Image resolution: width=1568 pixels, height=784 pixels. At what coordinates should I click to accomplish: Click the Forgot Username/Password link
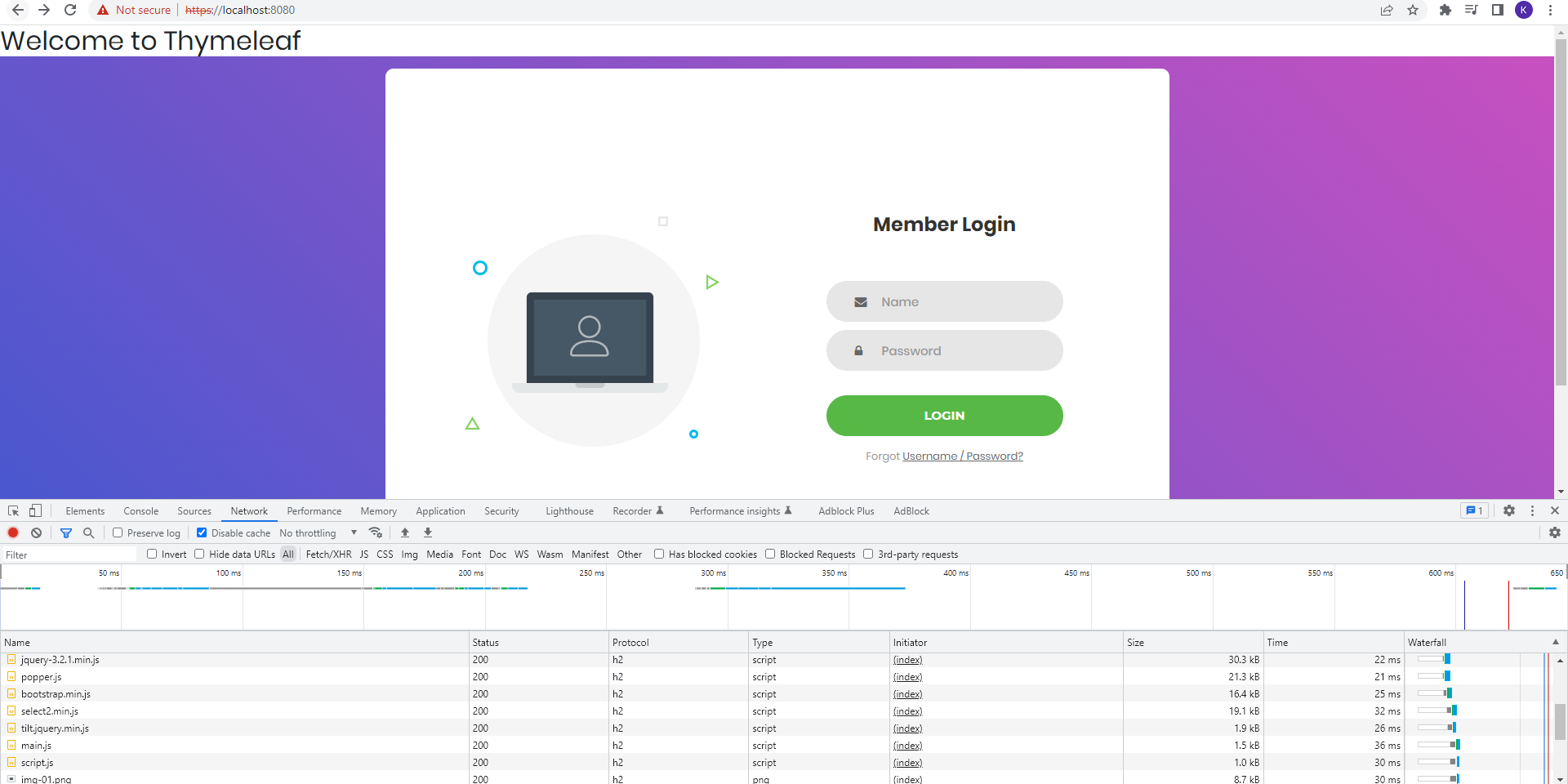point(962,456)
